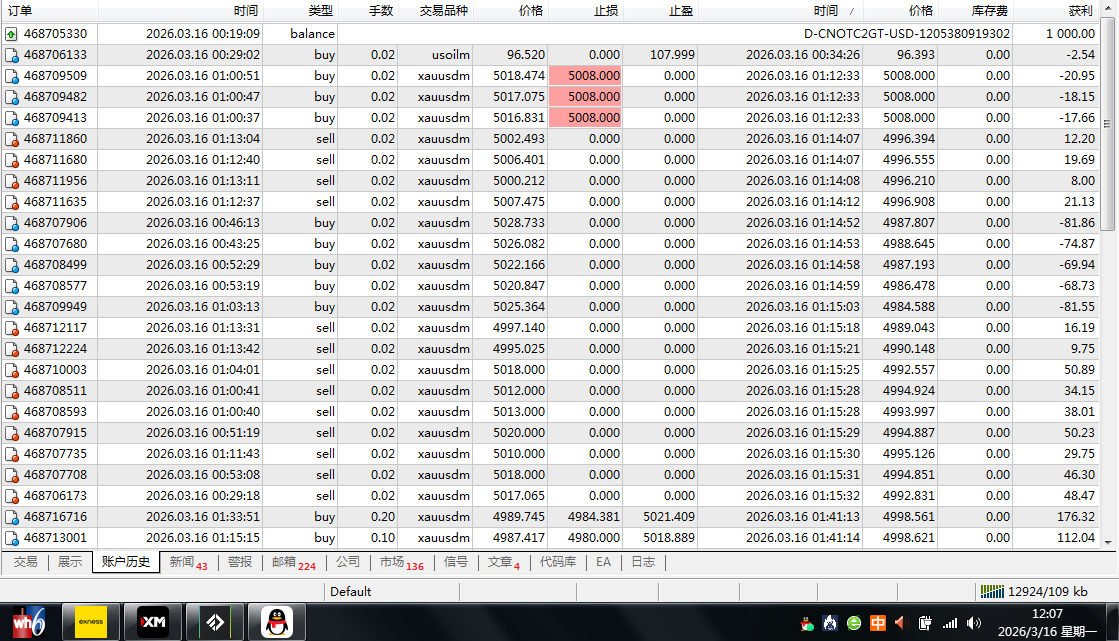Viewport: 1119px width, 641px height.
Task: Open the XM terminal from the taskbar
Action: tap(154, 622)
